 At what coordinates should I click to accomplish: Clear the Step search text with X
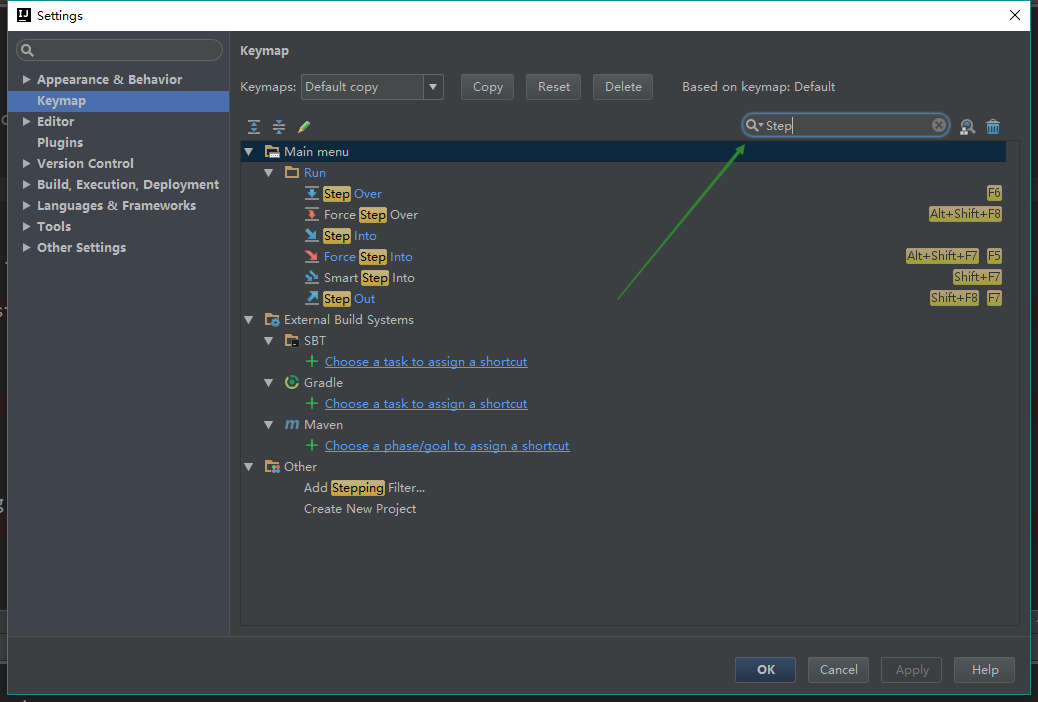pos(939,125)
